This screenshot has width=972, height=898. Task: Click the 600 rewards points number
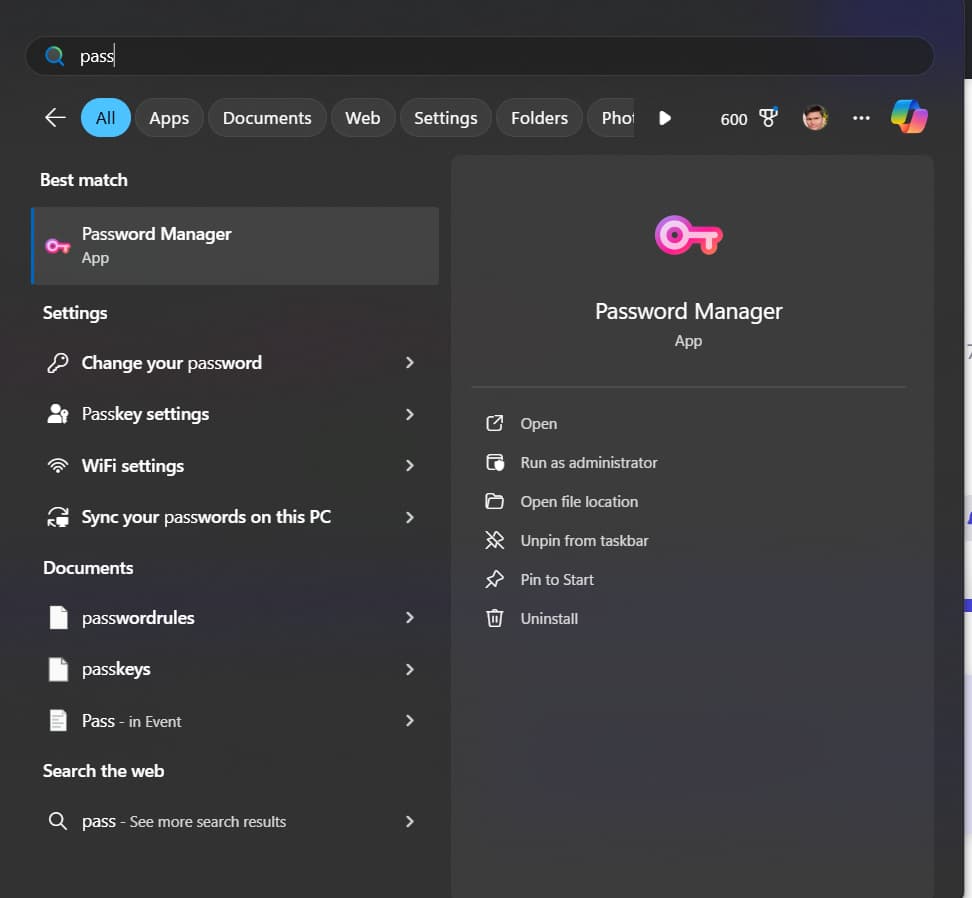(733, 119)
